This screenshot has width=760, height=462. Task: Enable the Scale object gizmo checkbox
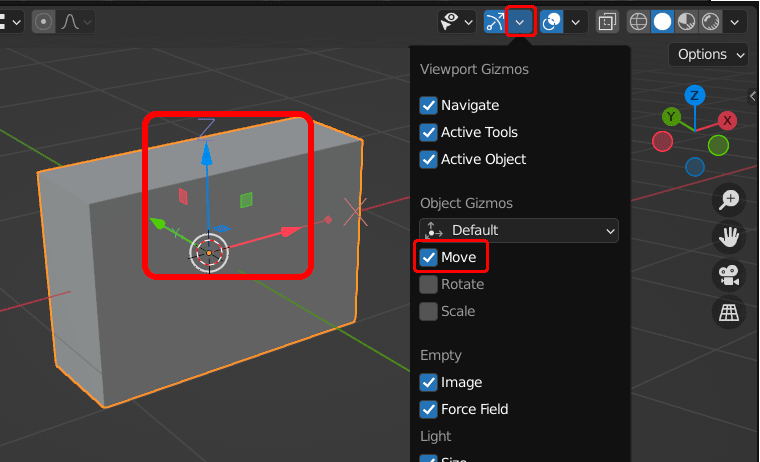click(x=429, y=311)
